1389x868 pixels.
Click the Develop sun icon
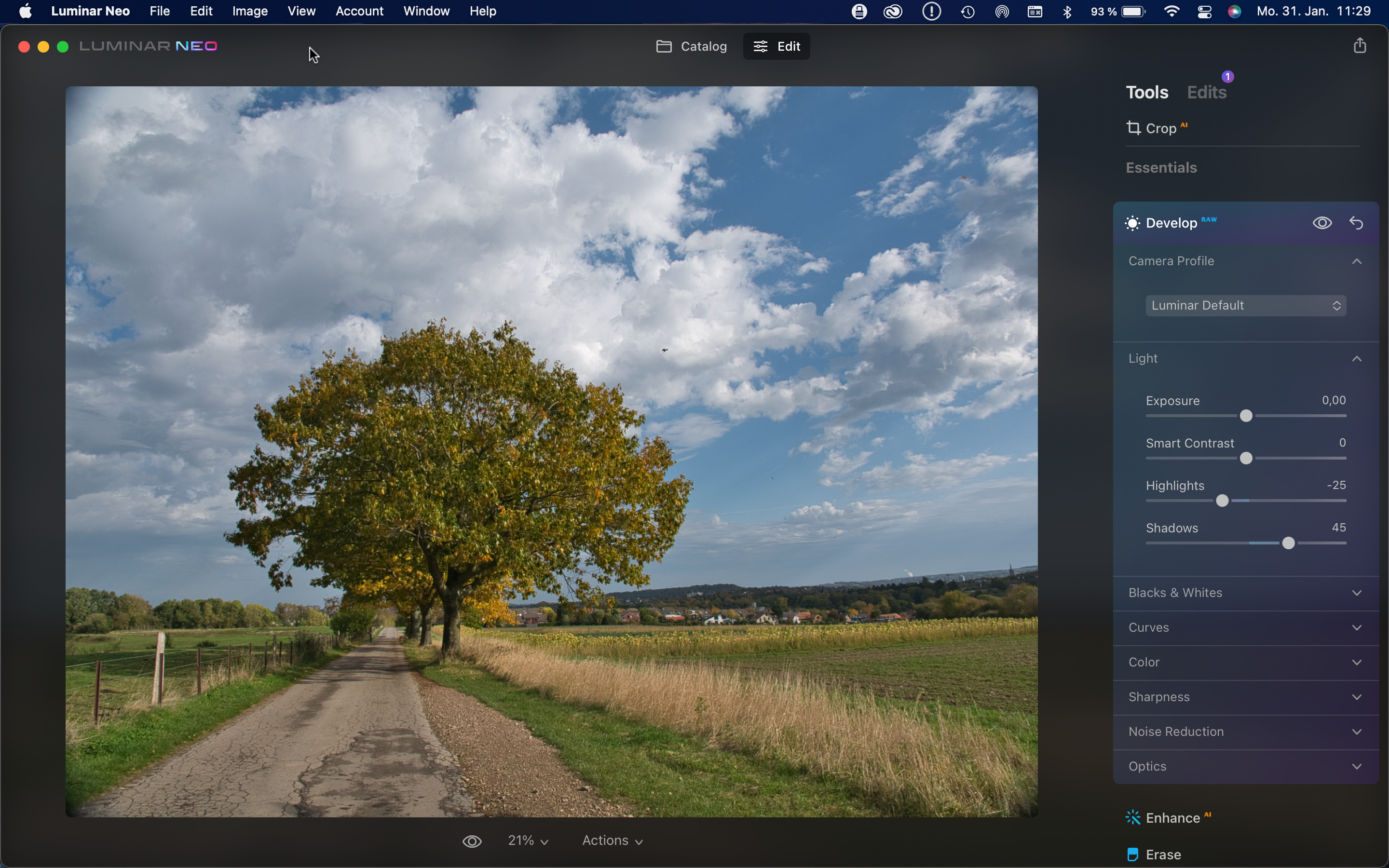click(1132, 223)
